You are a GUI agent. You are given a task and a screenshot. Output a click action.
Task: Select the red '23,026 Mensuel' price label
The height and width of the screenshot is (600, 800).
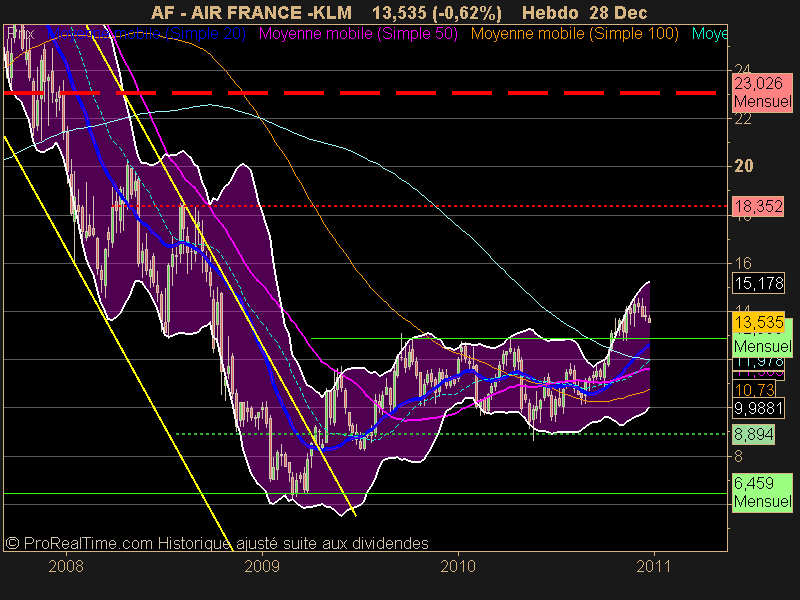click(762, 92)
